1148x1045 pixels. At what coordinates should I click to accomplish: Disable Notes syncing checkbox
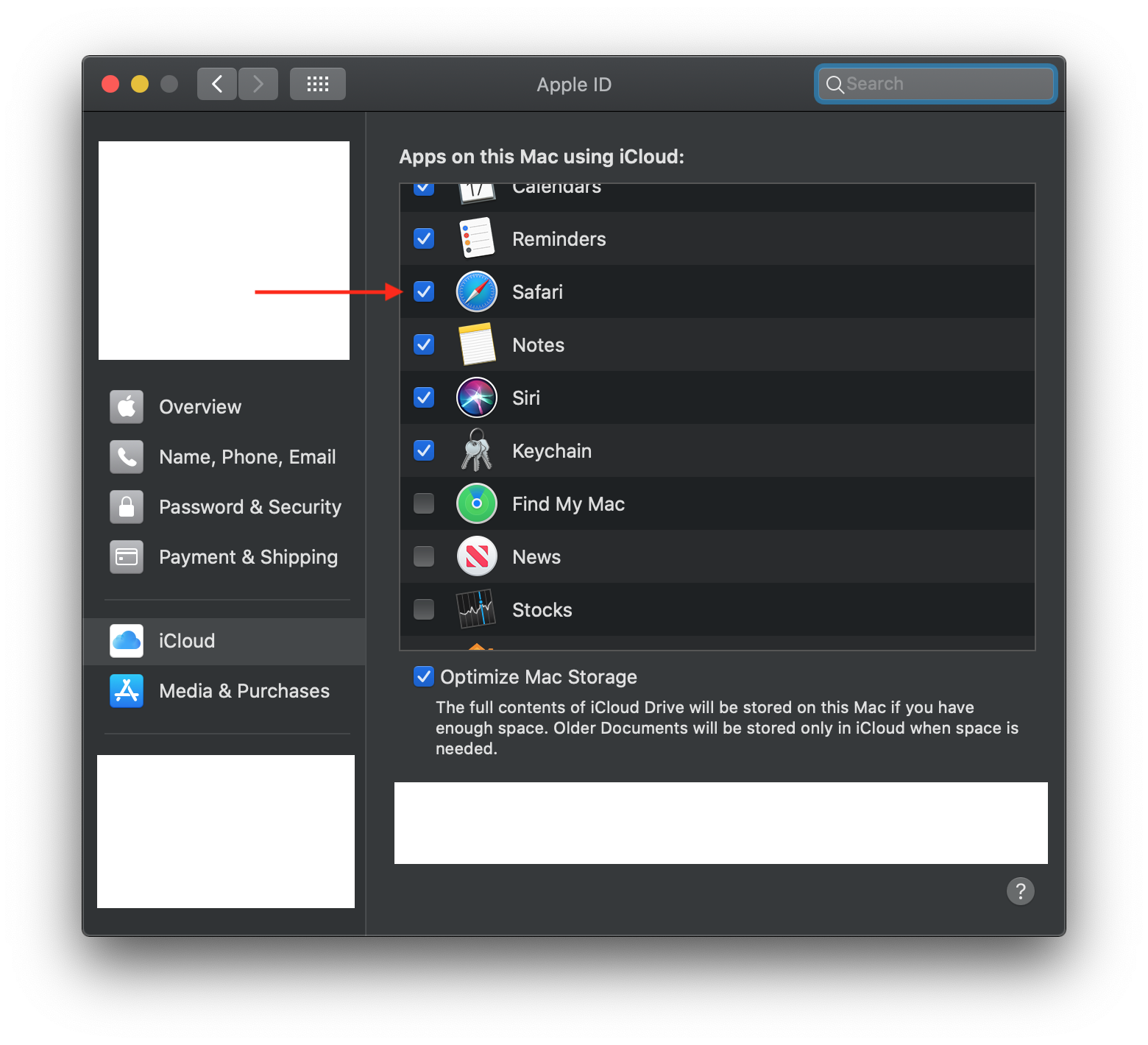tap(424, 344)
